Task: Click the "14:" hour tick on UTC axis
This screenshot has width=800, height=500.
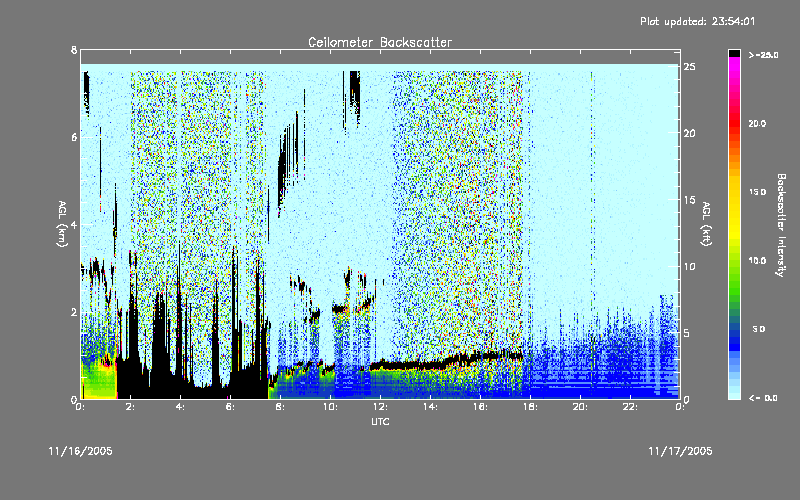Action: pyautogui.click(x=431, y=407)
